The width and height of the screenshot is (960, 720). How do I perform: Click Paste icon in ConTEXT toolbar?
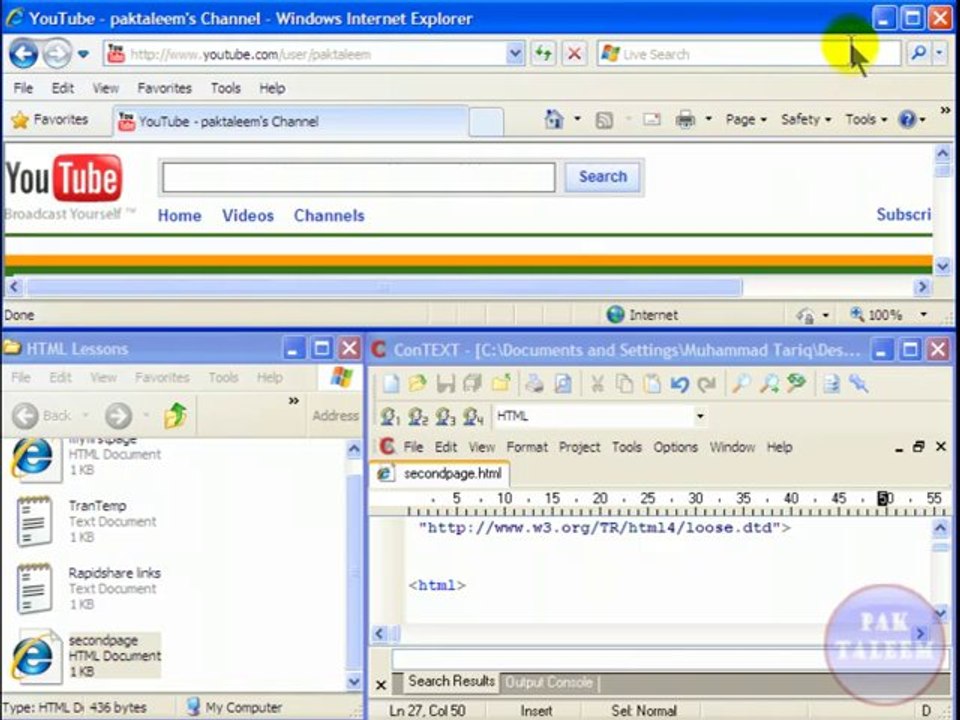pos(652,383)
